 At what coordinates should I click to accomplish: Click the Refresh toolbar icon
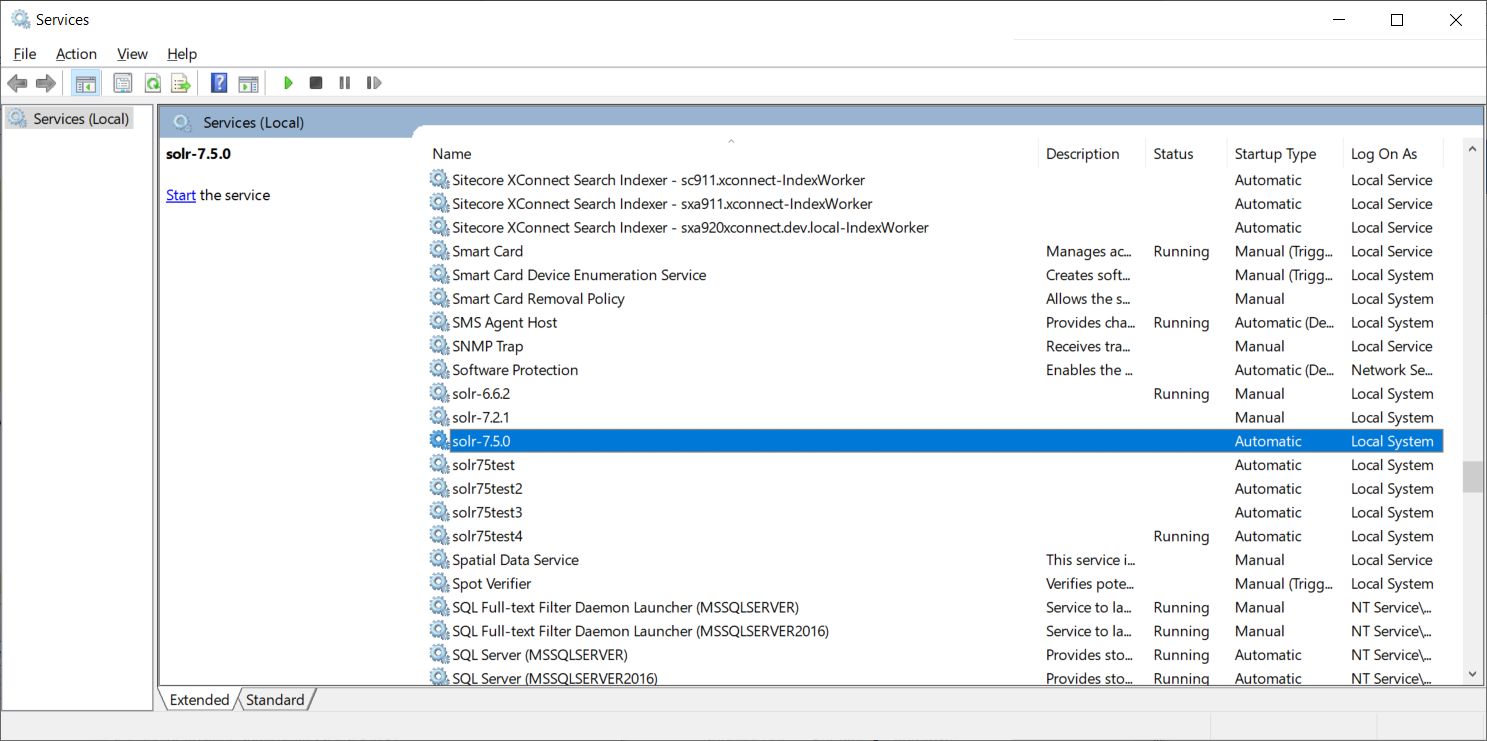[152, 83]
